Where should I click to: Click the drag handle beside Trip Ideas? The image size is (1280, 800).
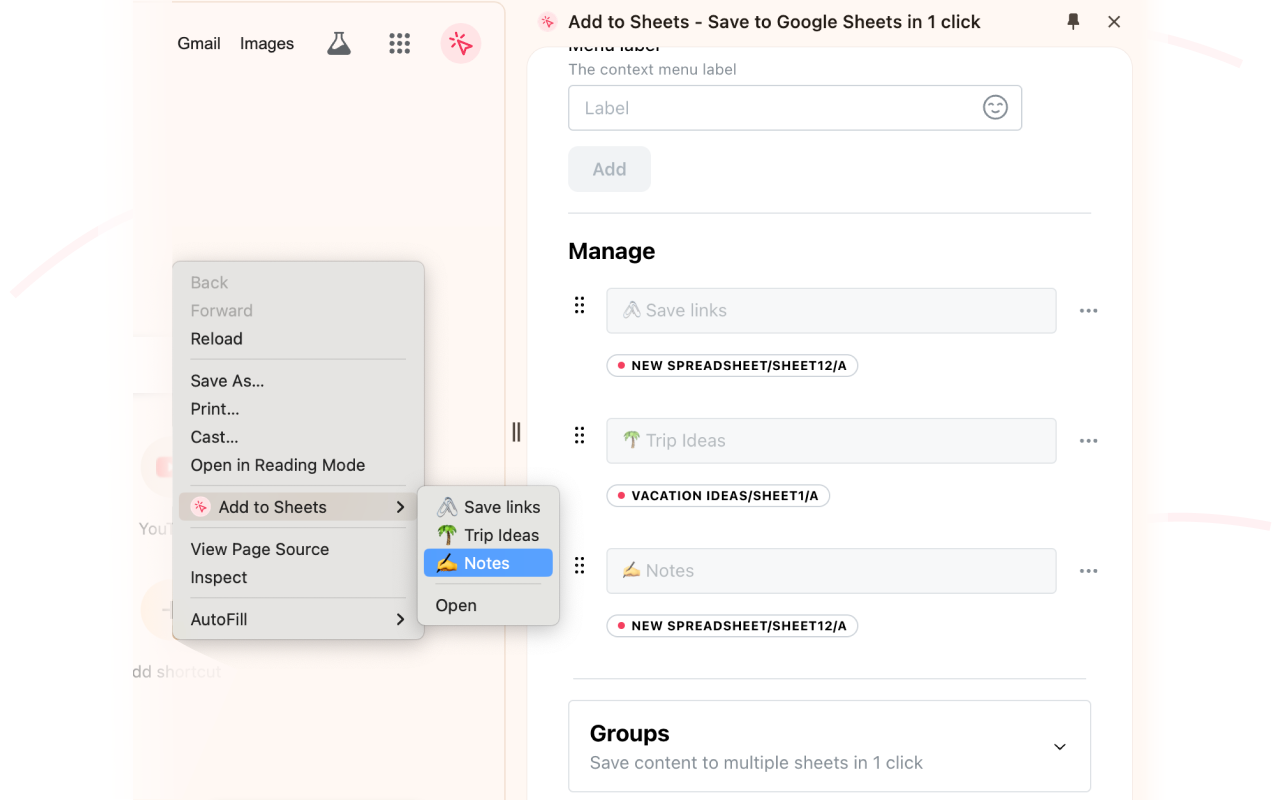tap(580, 435)
